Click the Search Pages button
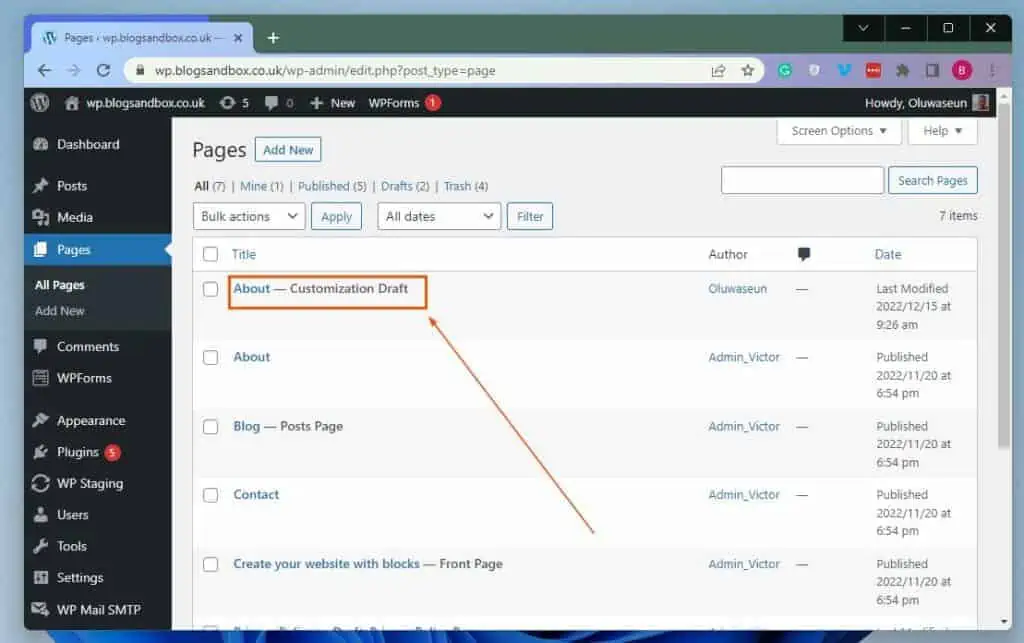1024x643 pixels. [932, 180]
